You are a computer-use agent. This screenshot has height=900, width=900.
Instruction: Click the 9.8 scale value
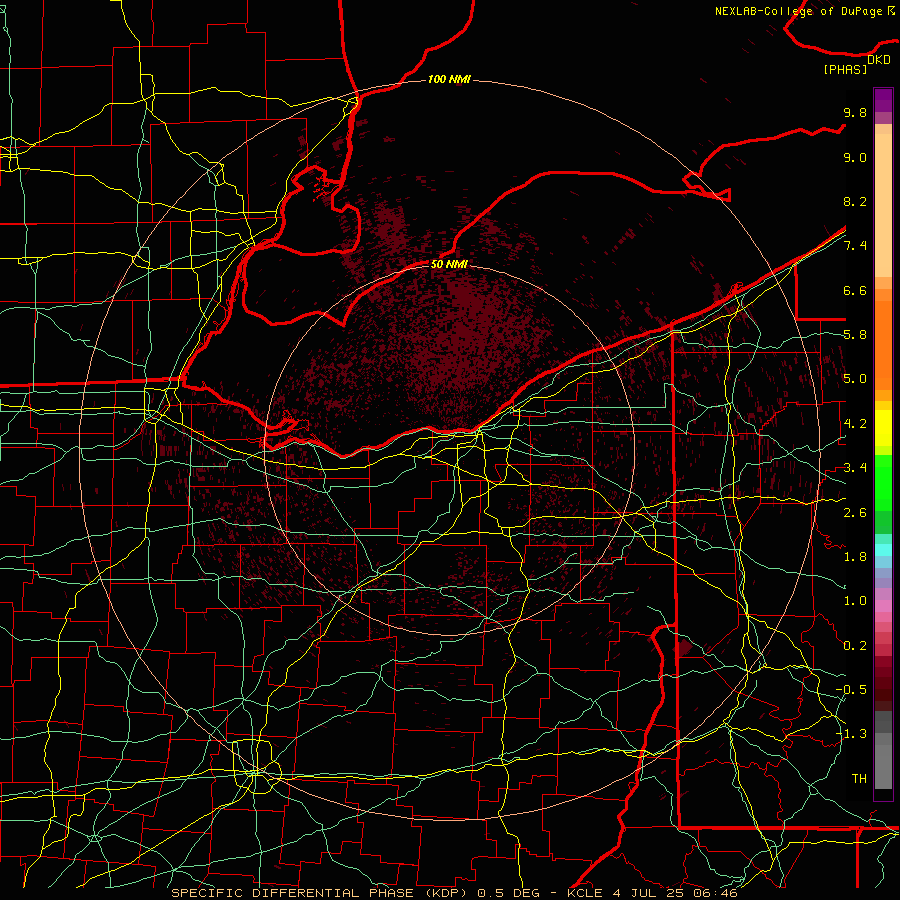(x=855, y=112)
